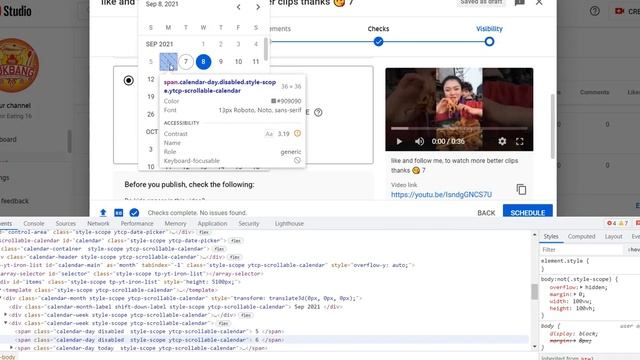Open the Application tab
Image resolution: width=640 pixels, height=360 pixels.
pos(212,224)
